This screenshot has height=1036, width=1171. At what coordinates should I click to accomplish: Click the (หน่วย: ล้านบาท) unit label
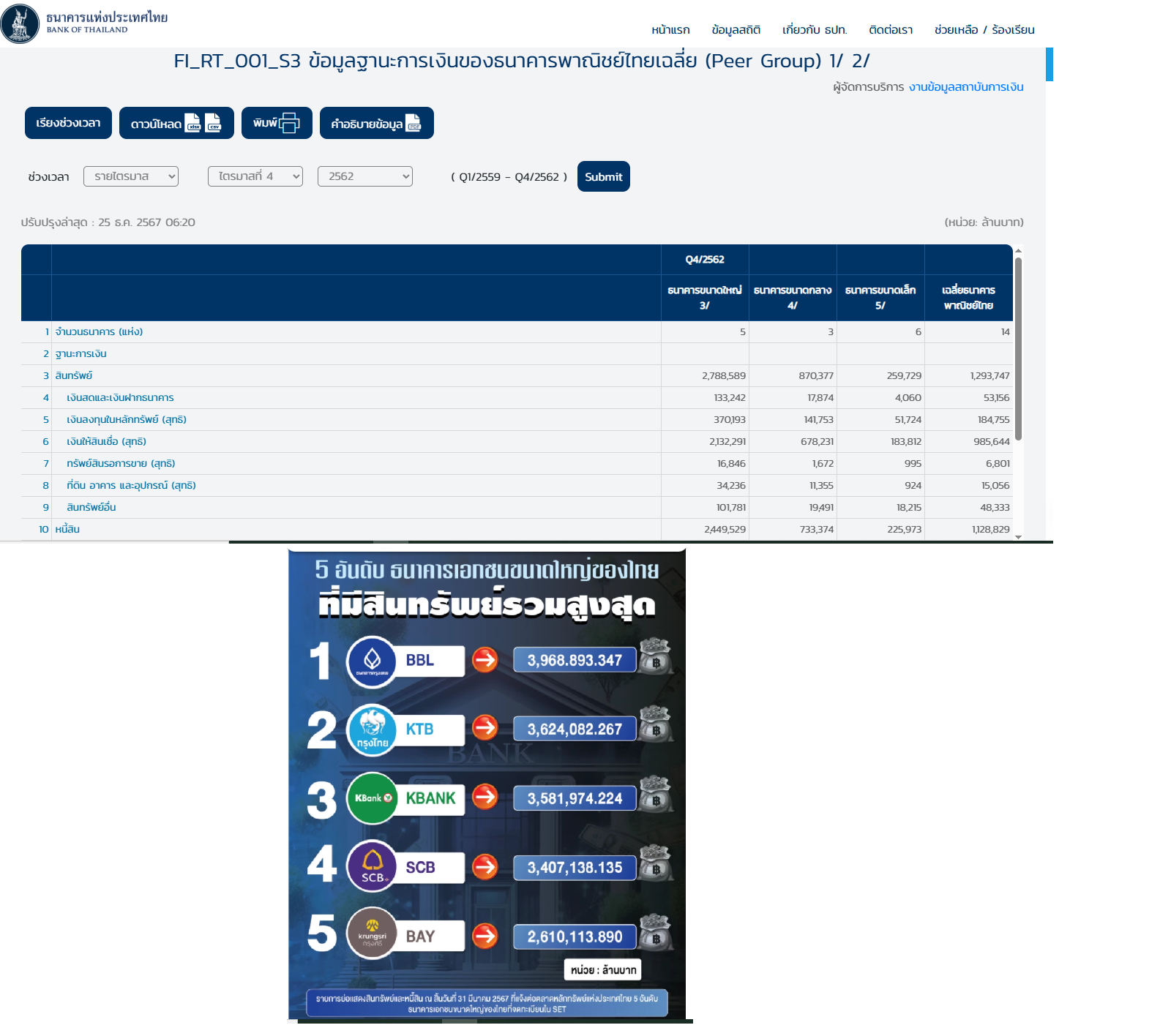pyautogui.click(x=984, y=222)
